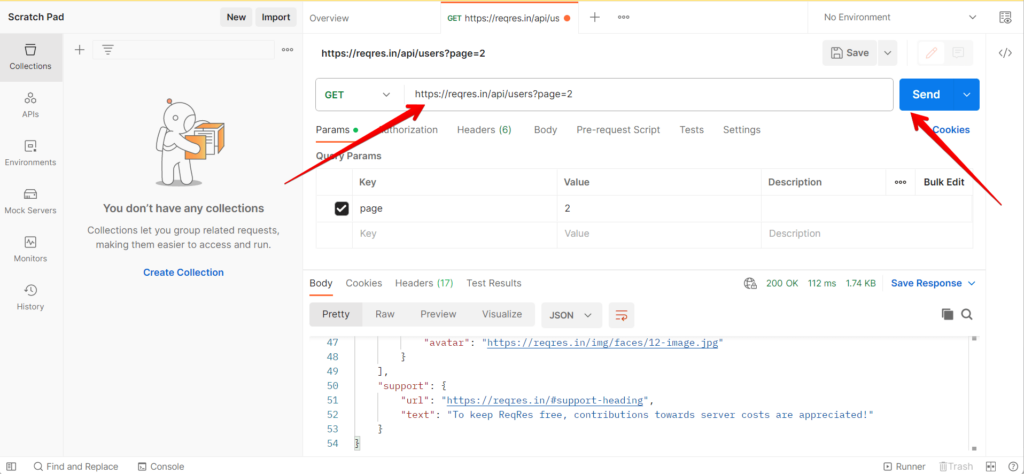
Task: Select the Preview response view
Action: (x=438, y=314)
